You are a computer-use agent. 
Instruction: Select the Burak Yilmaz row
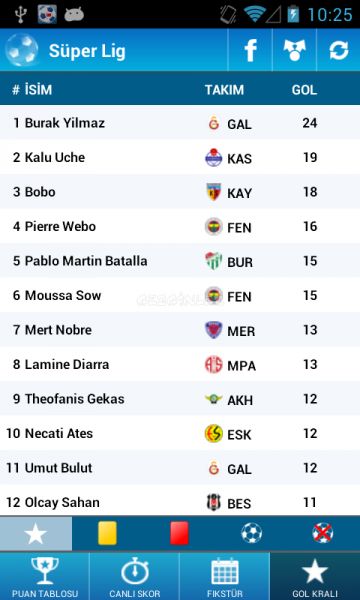pos(180,123)
